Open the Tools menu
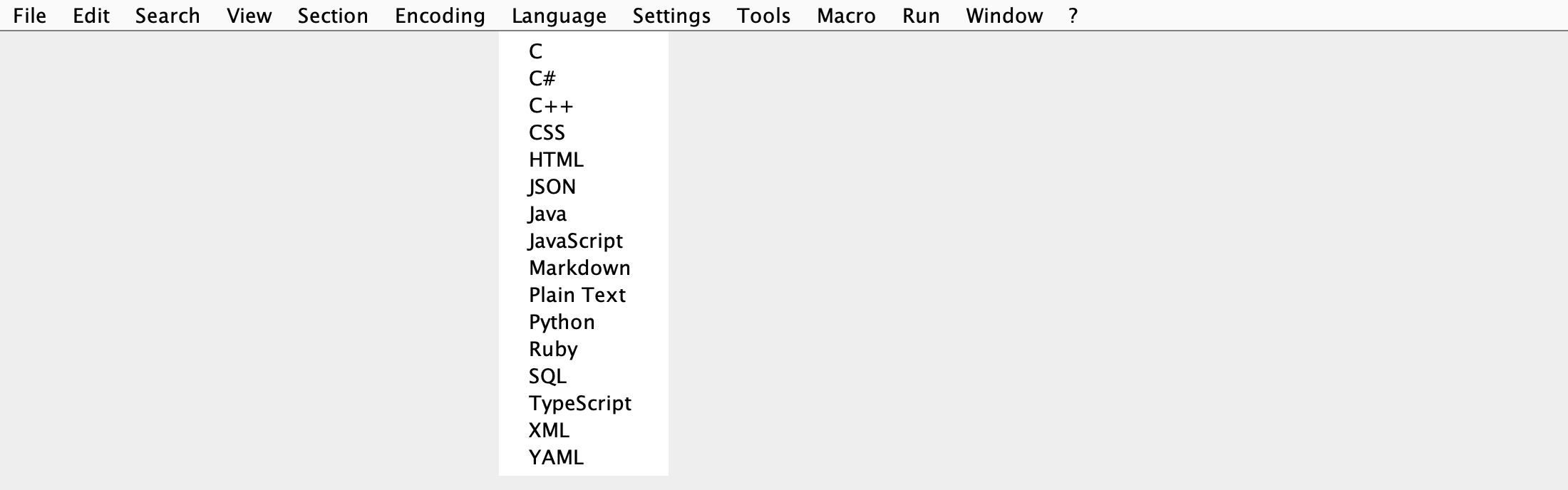 [x=763, y=16]
